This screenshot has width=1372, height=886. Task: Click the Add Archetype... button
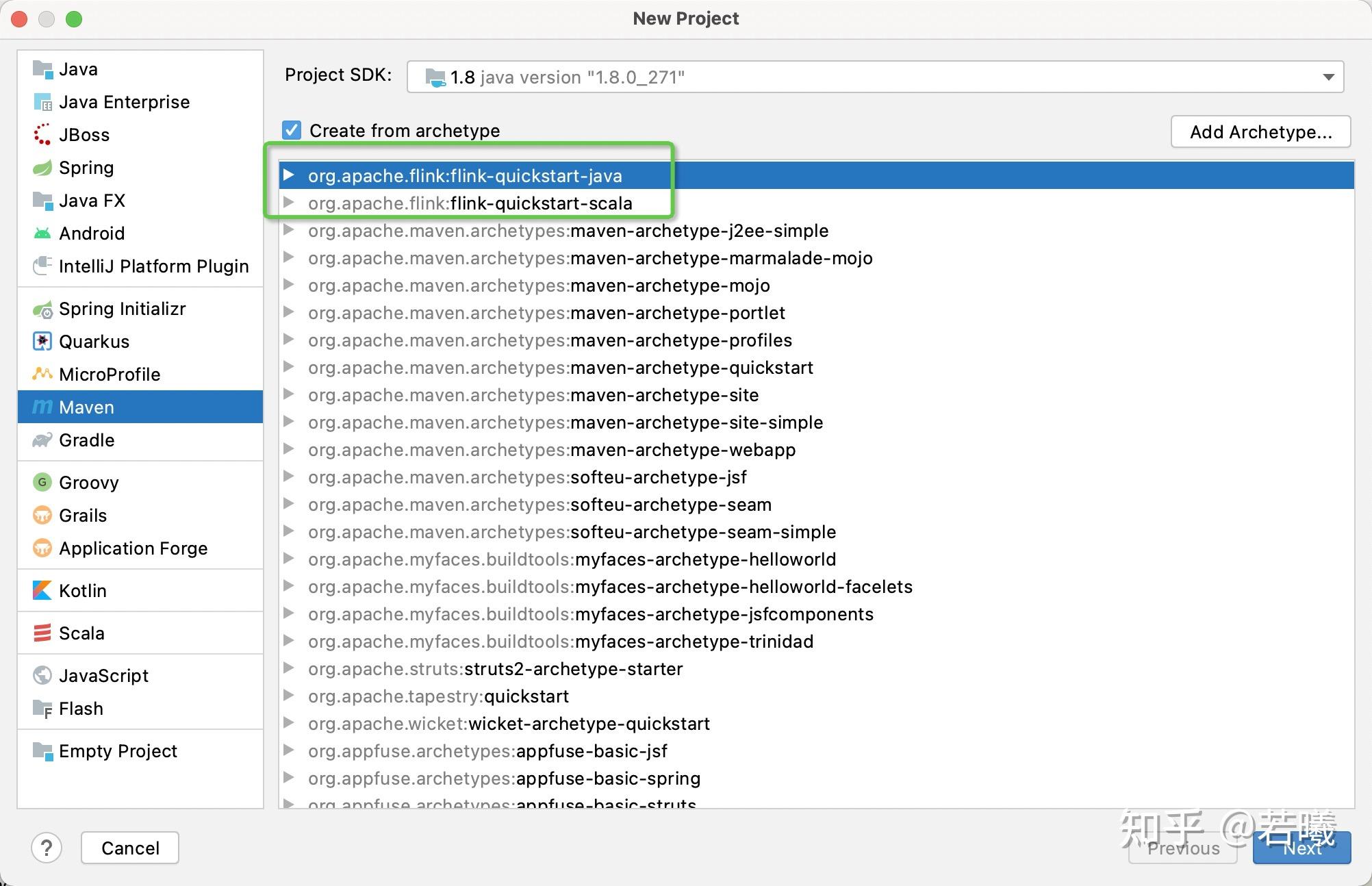click(1260, 131)
